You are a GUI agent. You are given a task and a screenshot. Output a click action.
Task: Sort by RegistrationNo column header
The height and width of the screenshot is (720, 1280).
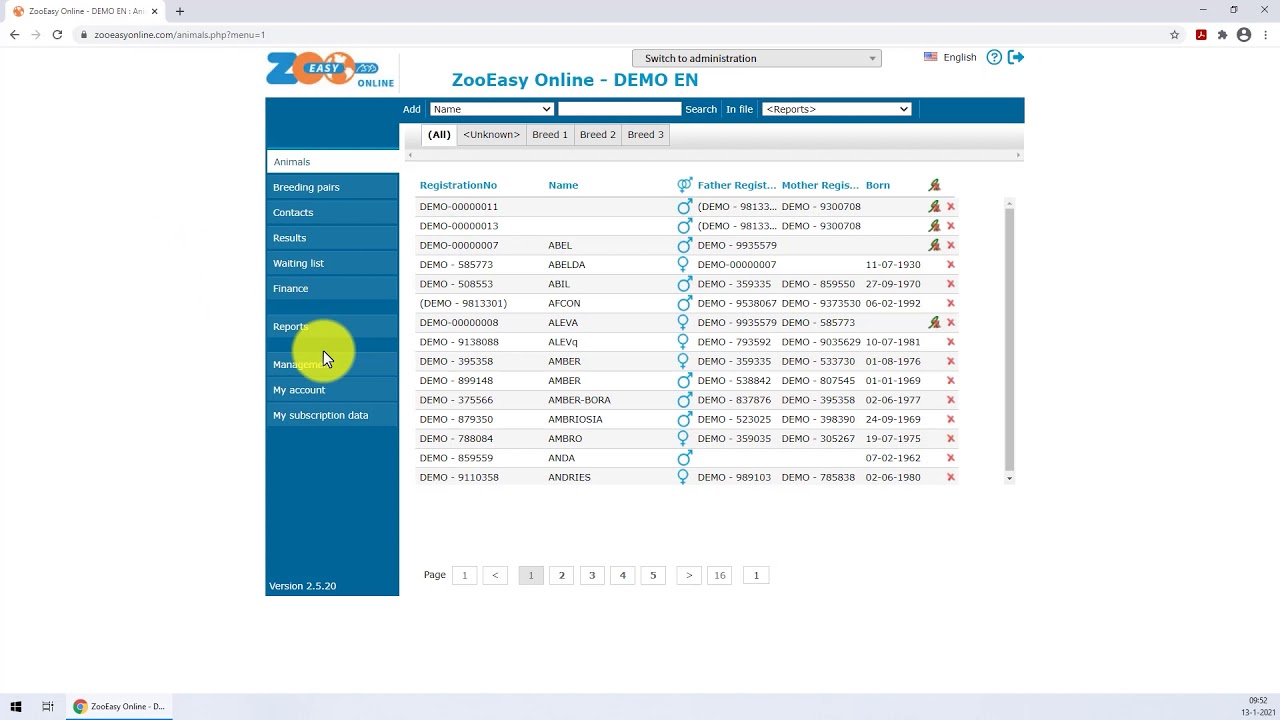click(458, 185)
